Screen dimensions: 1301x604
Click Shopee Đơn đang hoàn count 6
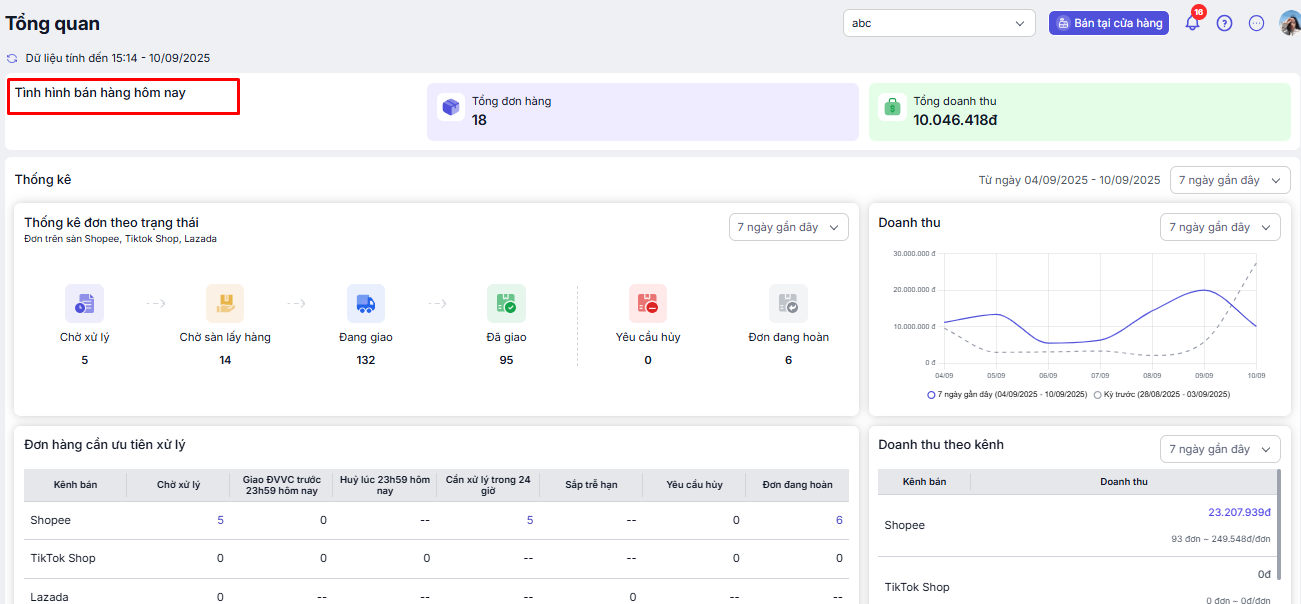point(839,520)
